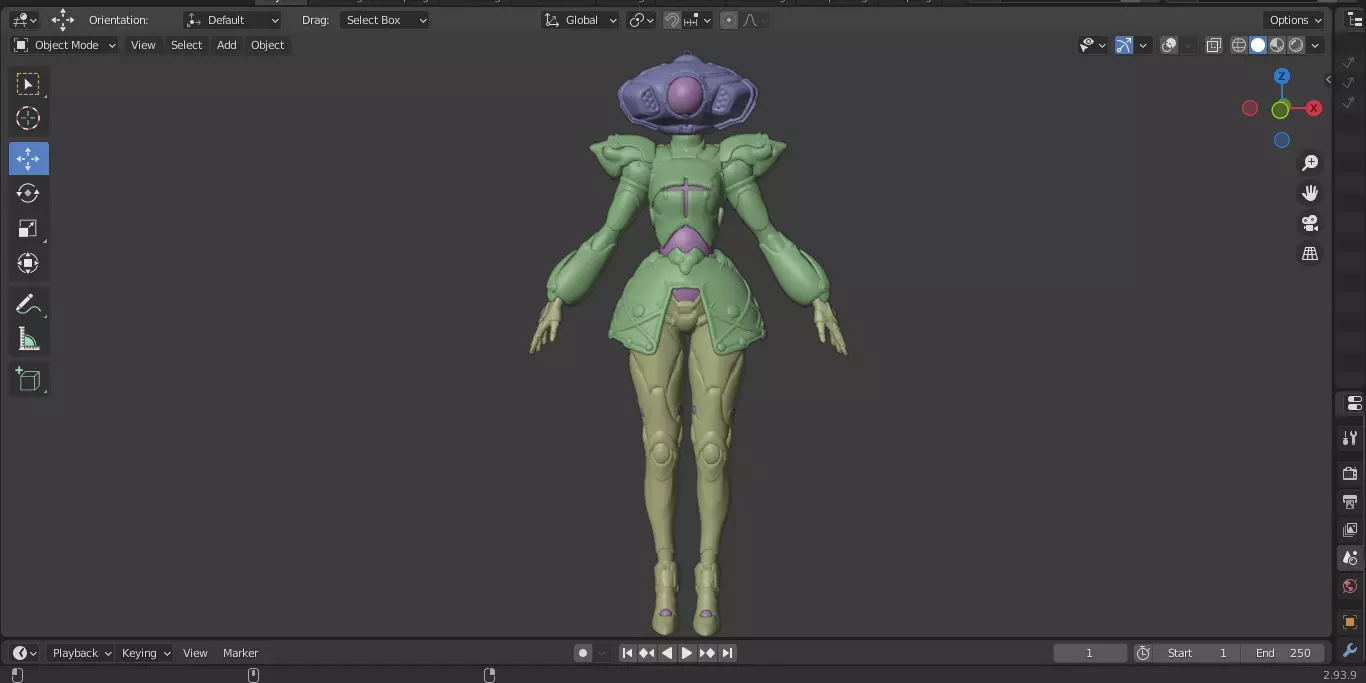Switch to Wireframe shading
Screen dimensions: 1366x683
pos(1239,45)
